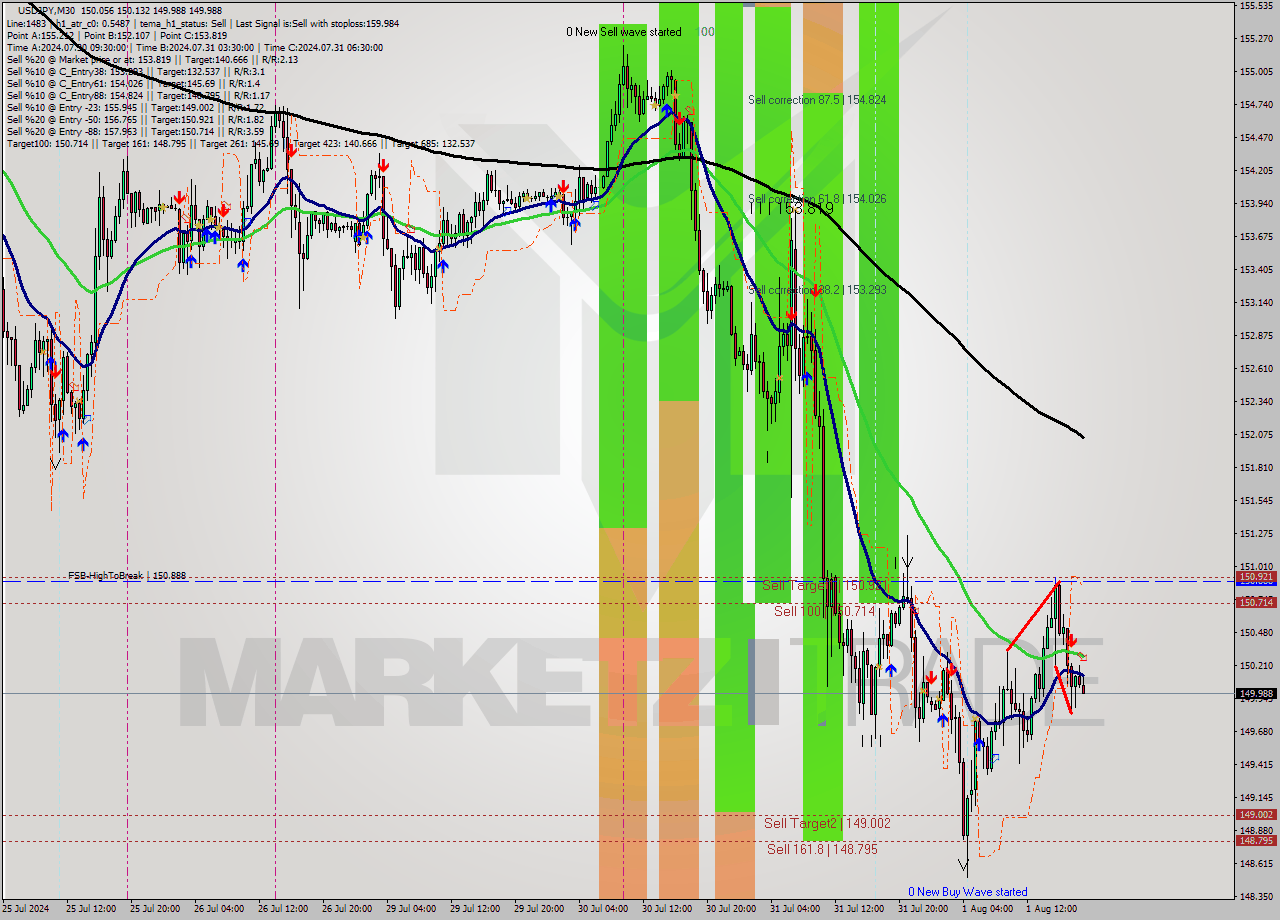The height and width of the screenshot is (920, 1280).
Task: Click the 152.610 price axis label
Action: coord(1256,369)
